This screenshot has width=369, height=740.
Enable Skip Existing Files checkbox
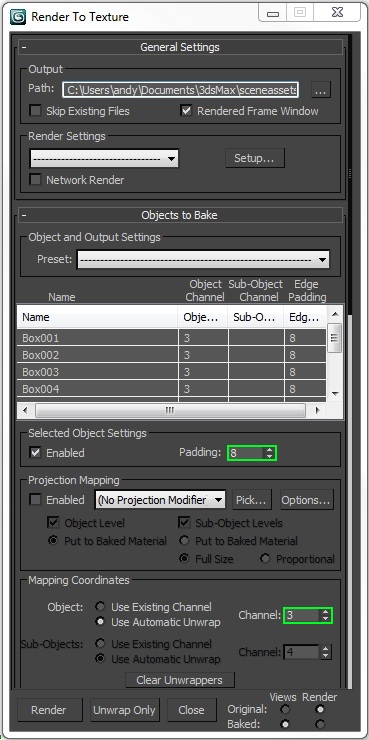coord(35,111)
